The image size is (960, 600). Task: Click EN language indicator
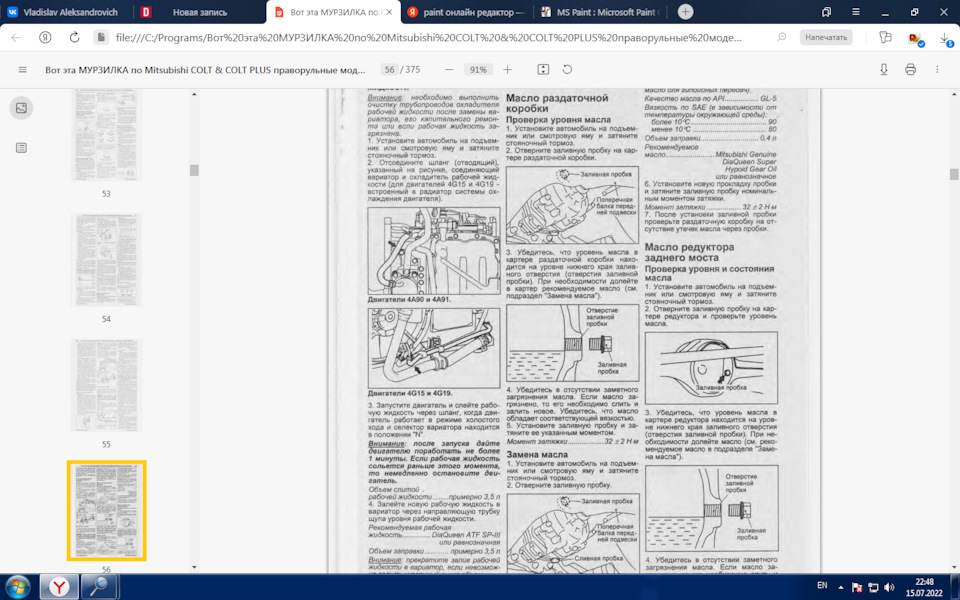coord(822,585)
